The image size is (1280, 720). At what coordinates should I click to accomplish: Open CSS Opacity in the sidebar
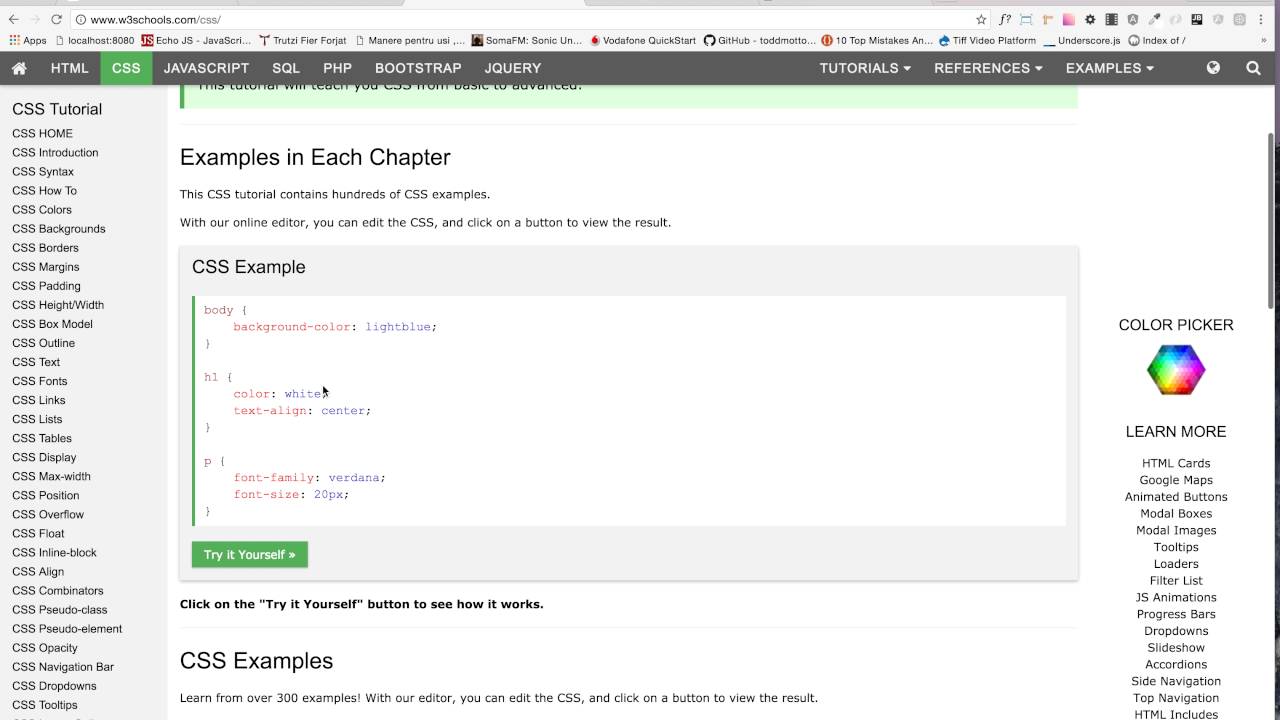45,648
